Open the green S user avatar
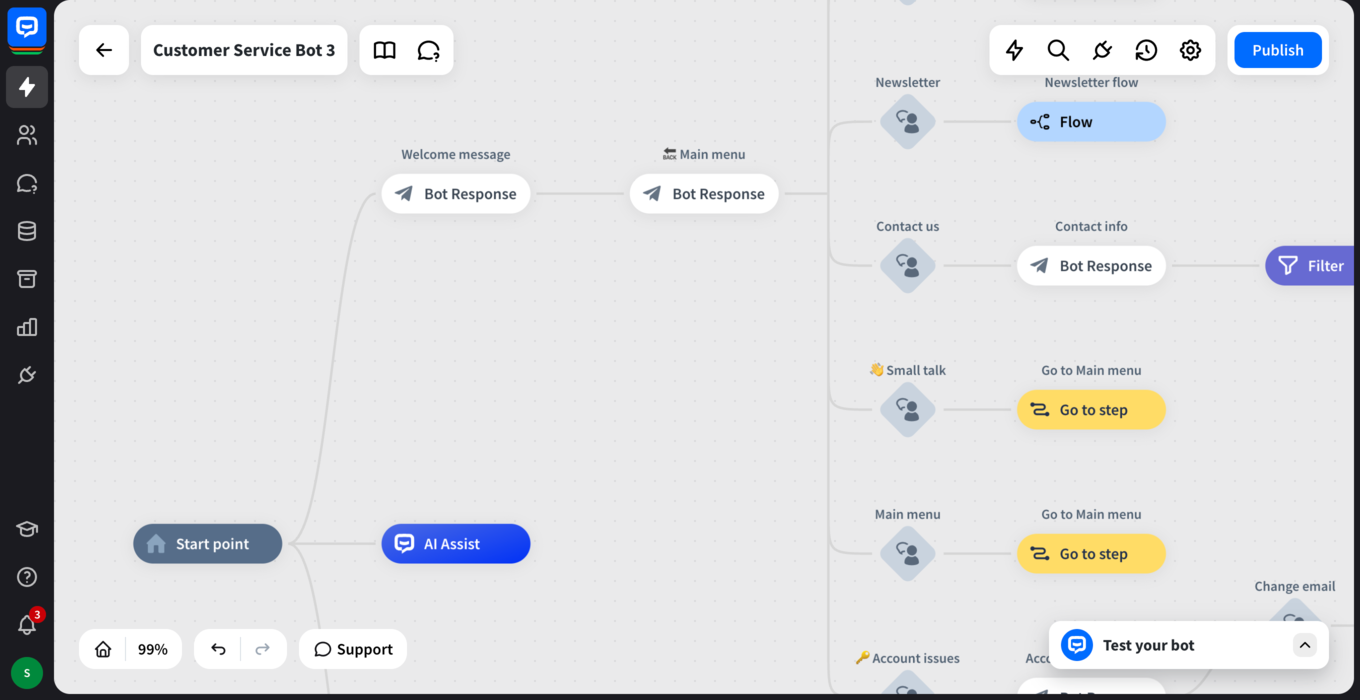Image resolution: width=1360 pixels, height=700 pixels. click(x=27, y=673)
